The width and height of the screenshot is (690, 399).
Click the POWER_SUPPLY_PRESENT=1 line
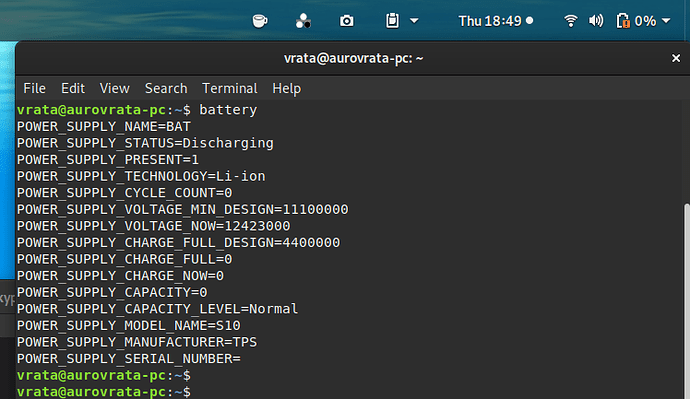[x=108, y=160]
